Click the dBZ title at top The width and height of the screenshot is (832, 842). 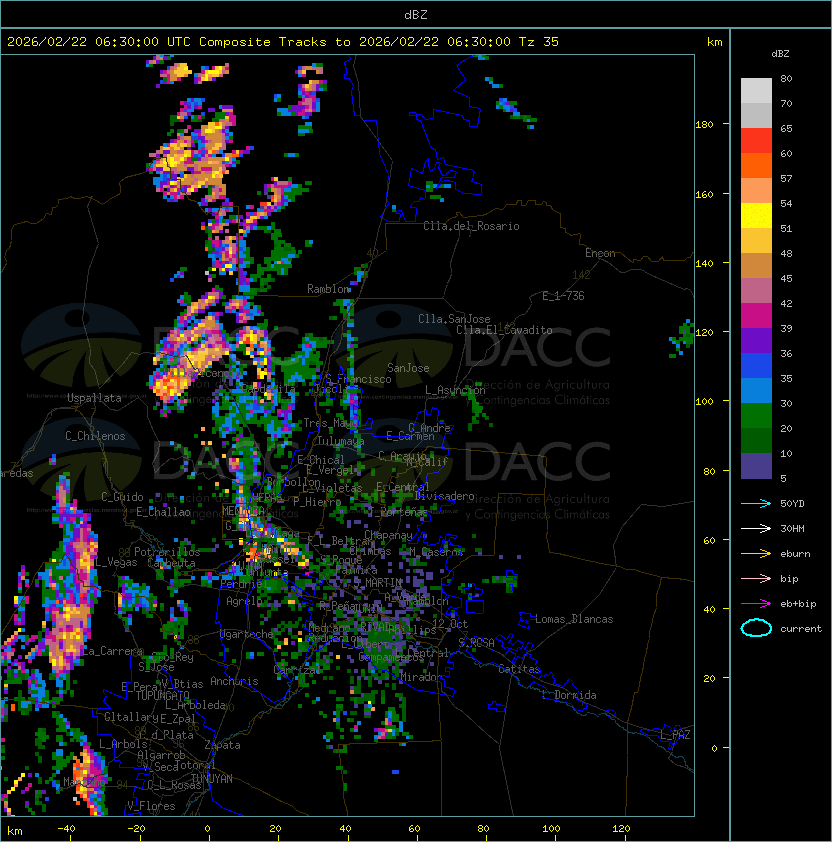[x=416, y=15]
